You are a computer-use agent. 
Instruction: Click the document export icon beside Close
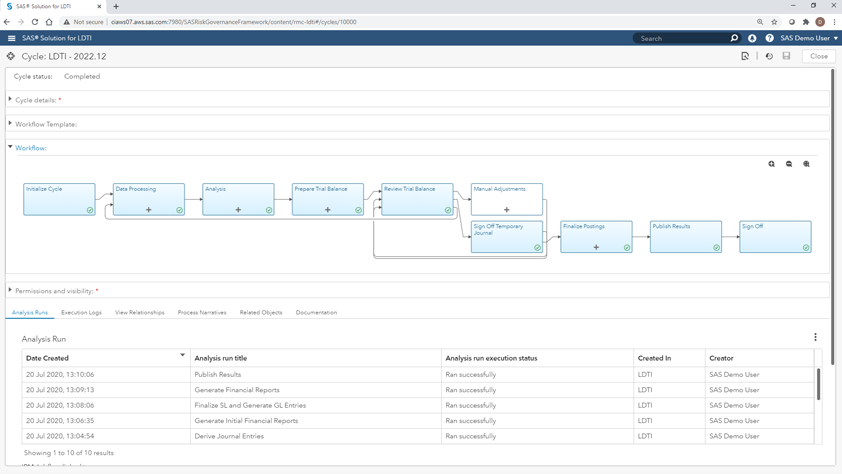[x=745, y=56]
